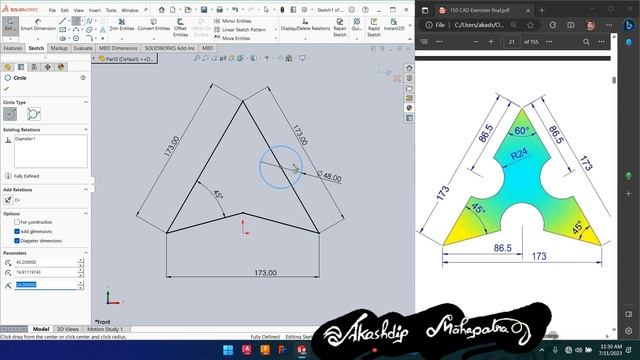Choose the Offset Entities tool
640x360 pixels.
[x=180, y=27]
